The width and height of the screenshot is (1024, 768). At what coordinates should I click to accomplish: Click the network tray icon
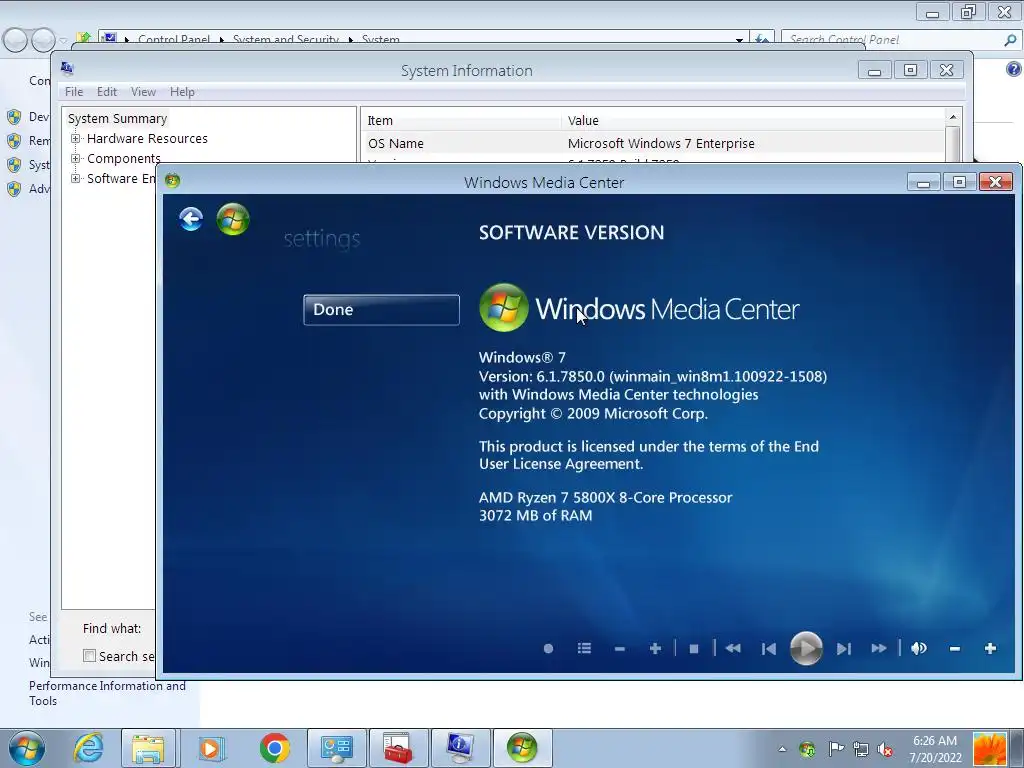coord(861,749)
